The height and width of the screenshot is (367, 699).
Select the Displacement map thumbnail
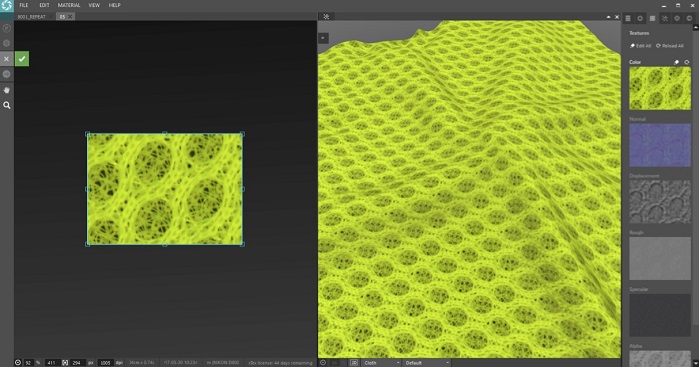point(660,202)
